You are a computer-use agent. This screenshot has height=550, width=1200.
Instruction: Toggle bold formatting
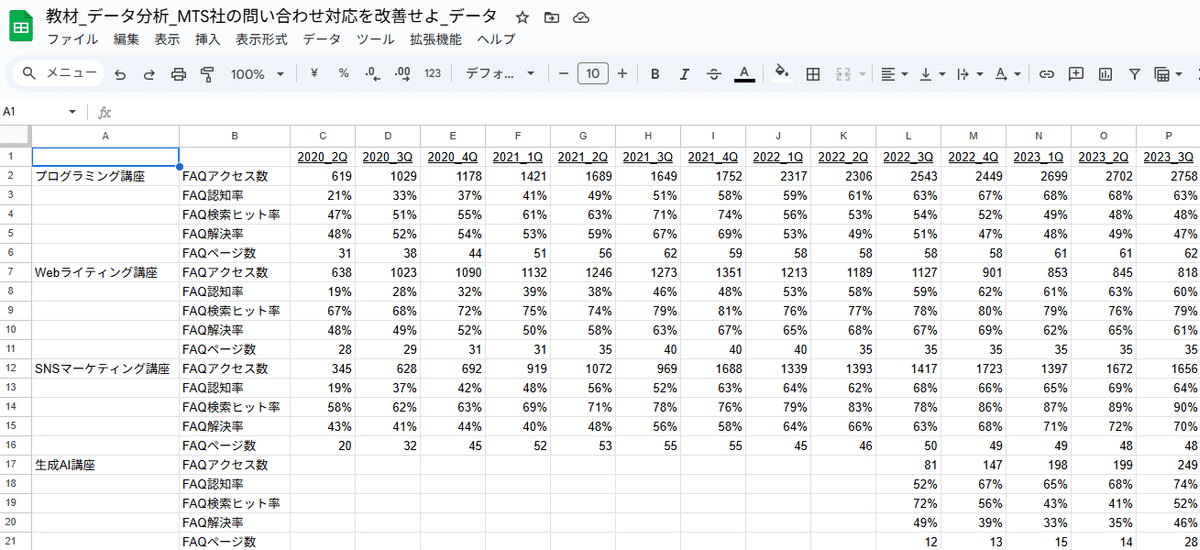[655, 74]
